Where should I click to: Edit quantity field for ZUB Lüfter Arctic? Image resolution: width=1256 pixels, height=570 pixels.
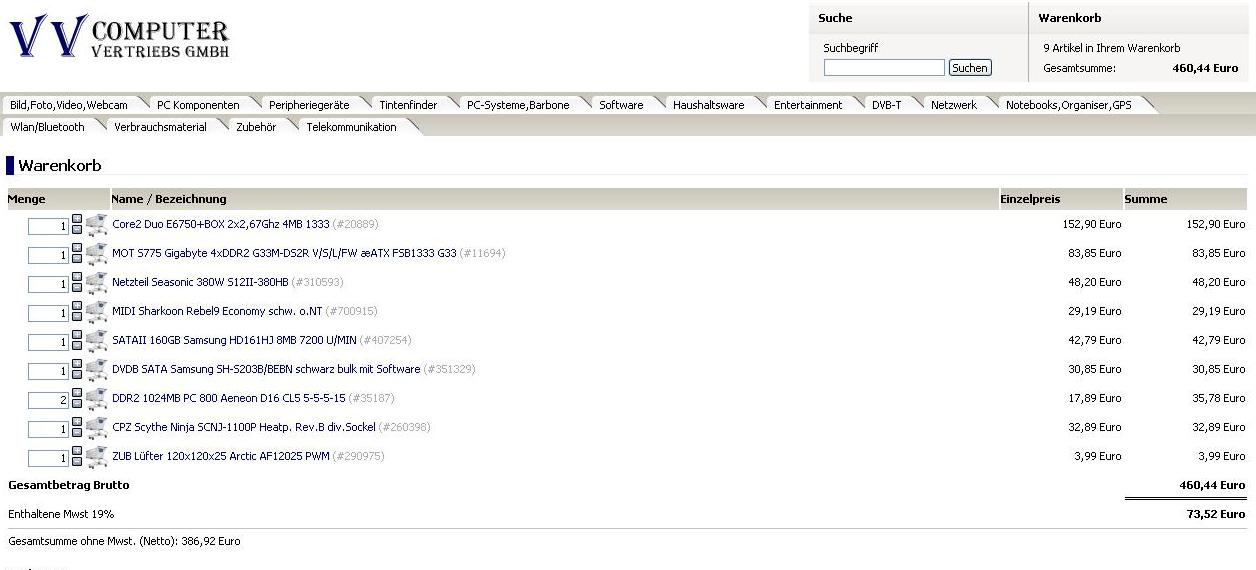point(48,459)
